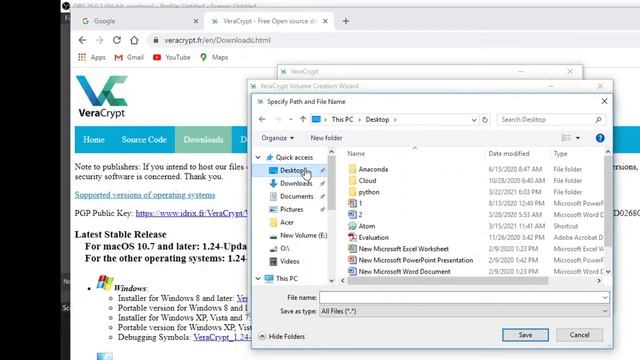The height and width of the screenshot is (360, 640).
Task: Select Downloads in navigation pane
Action: click(296, 183)
